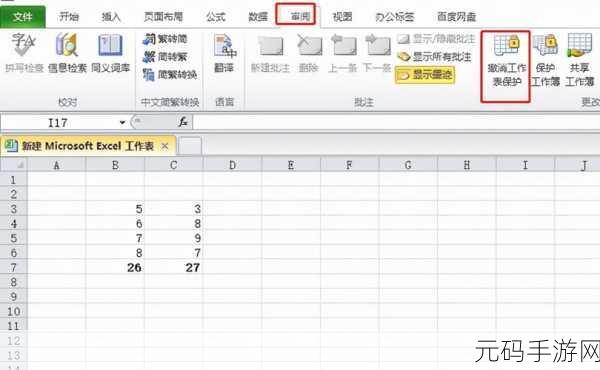Open the 简繁转换 conversion options

(170, 74)
